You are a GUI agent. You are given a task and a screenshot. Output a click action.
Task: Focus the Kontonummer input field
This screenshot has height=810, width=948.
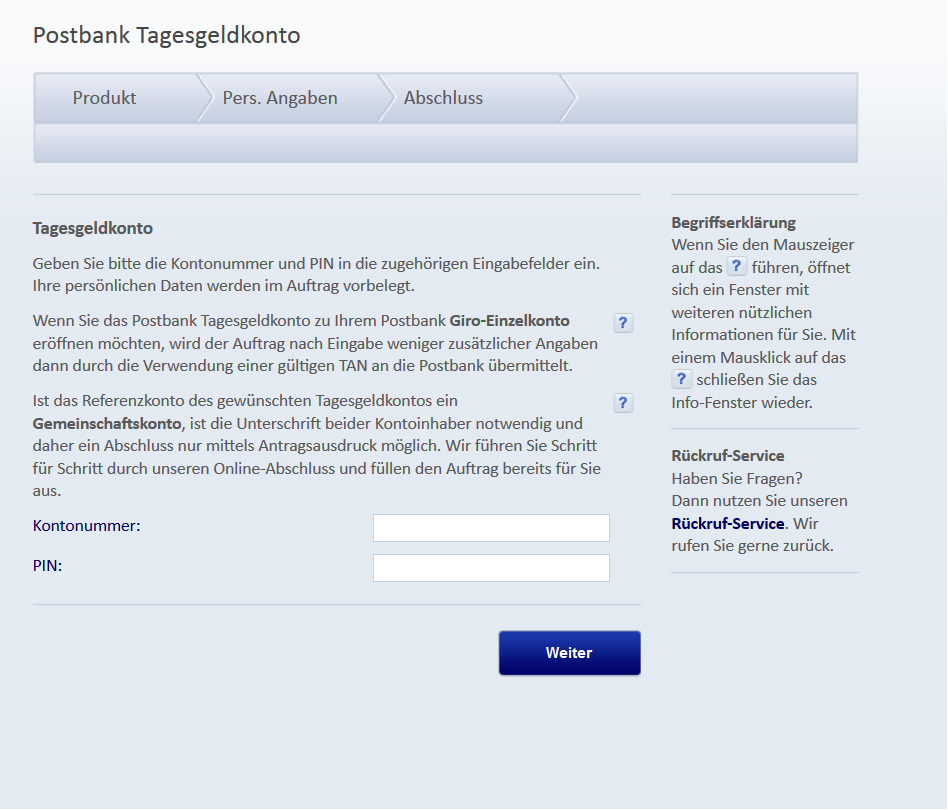click(x=491, y=528)
